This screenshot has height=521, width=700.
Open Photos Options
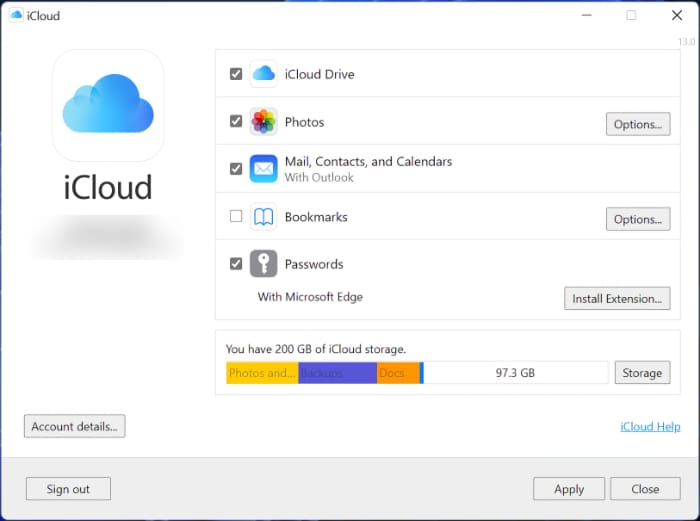[x=638, y=124]
